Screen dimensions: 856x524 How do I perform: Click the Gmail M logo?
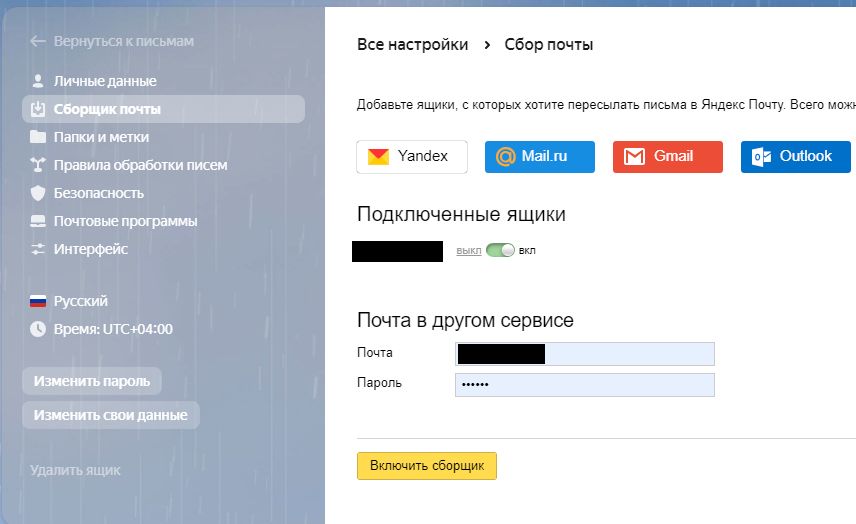pos(634,157)
